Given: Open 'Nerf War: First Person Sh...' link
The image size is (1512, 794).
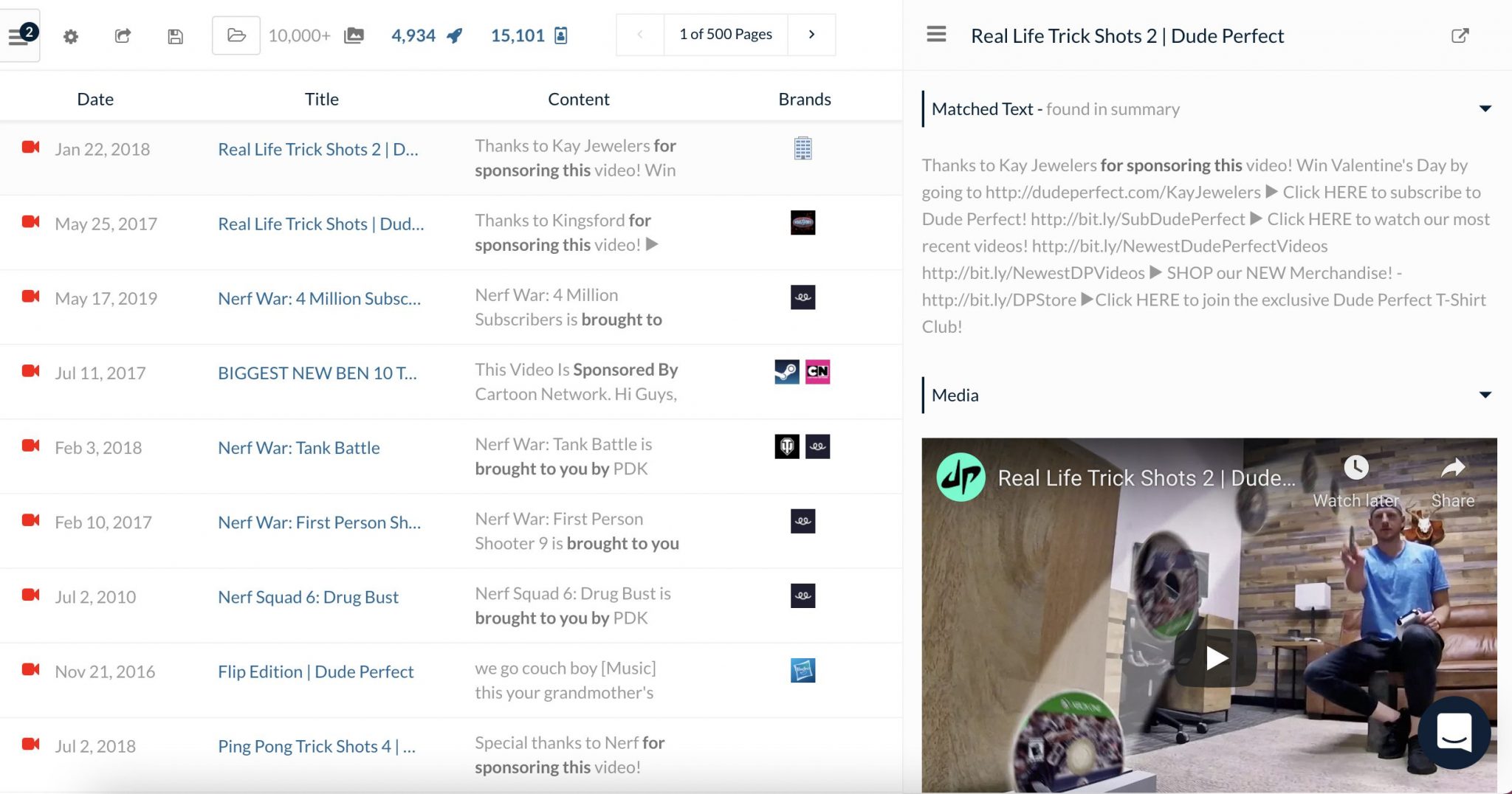Looking at the screenshot, I should [320, 522].
